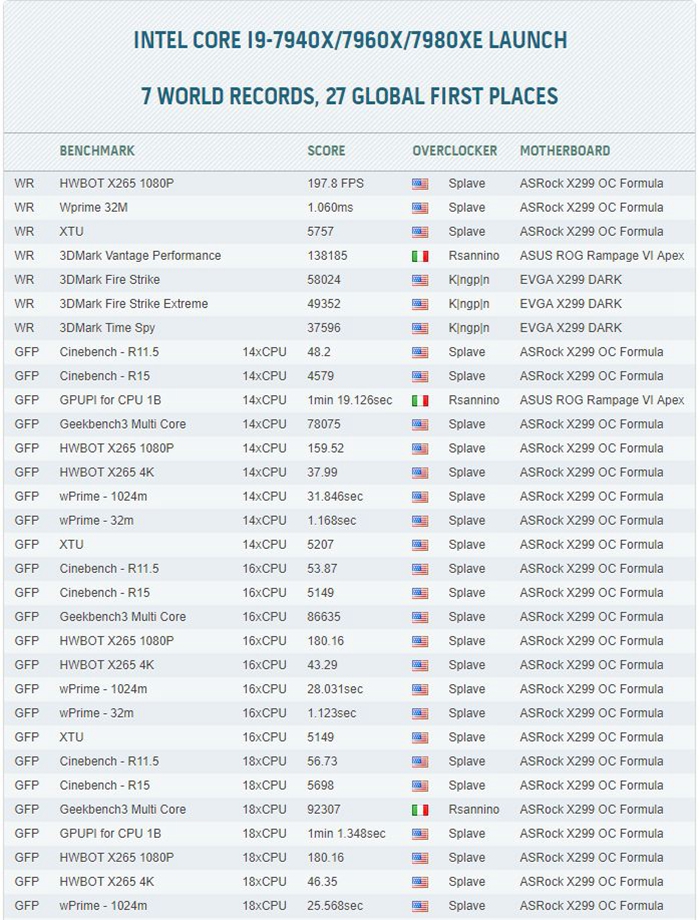Click the US flag in the Geekbench3 Multi Core 14xCPU row

pyautogui.click(x=420, y=425)
